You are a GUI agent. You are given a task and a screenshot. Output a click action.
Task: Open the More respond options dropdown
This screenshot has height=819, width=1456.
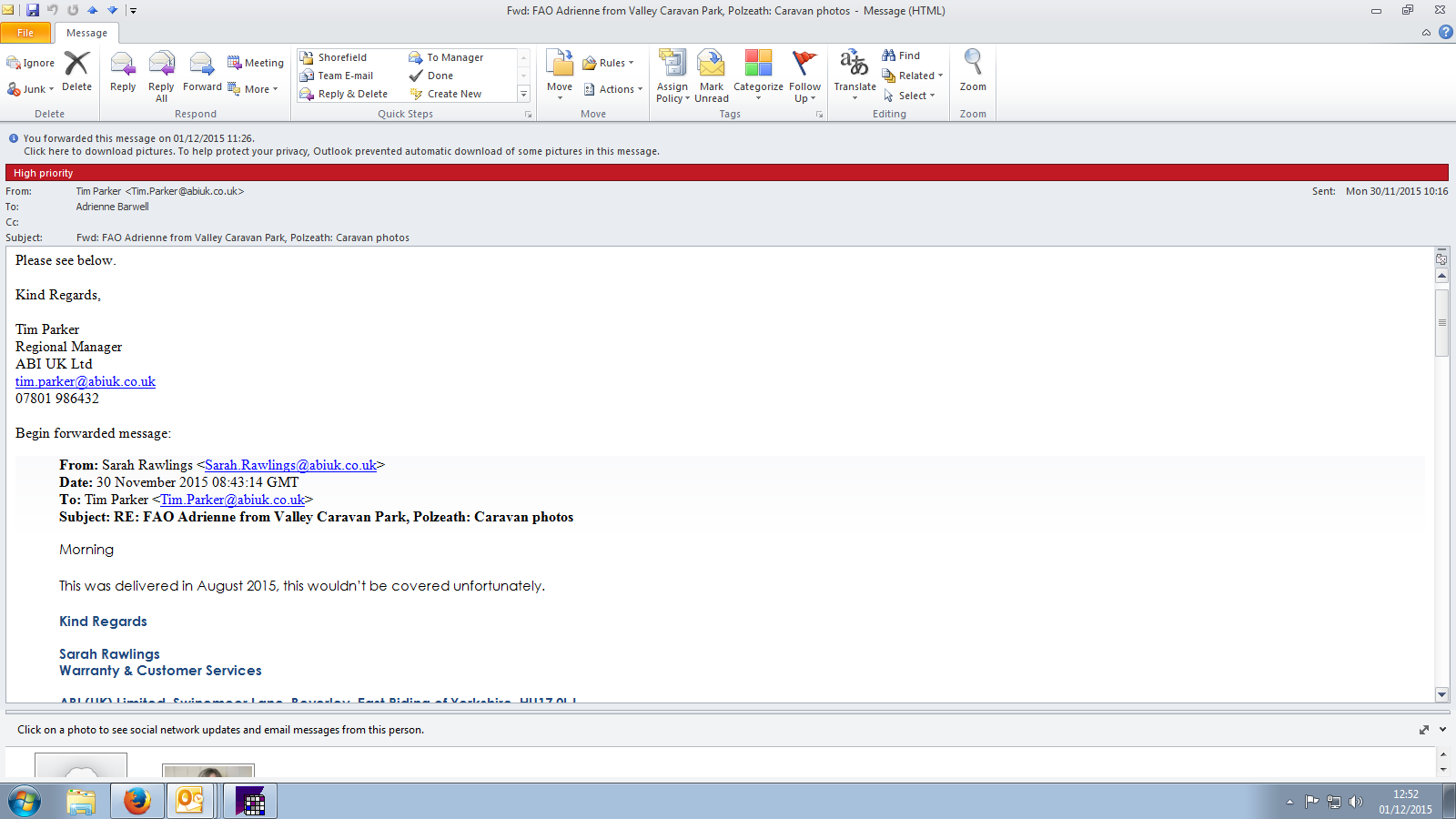[x=253, y=89]
